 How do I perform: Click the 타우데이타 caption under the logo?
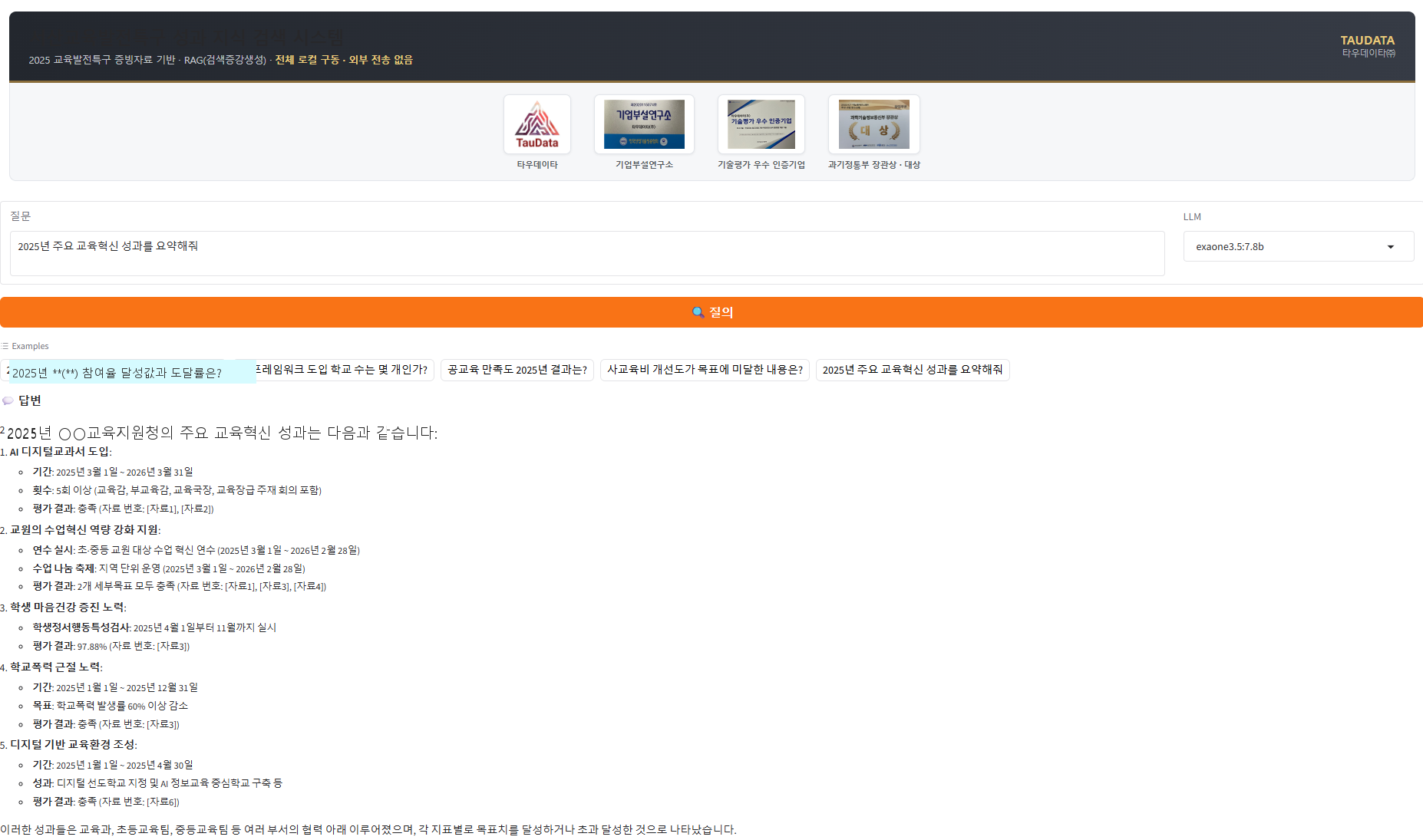(x=537, y=165)
